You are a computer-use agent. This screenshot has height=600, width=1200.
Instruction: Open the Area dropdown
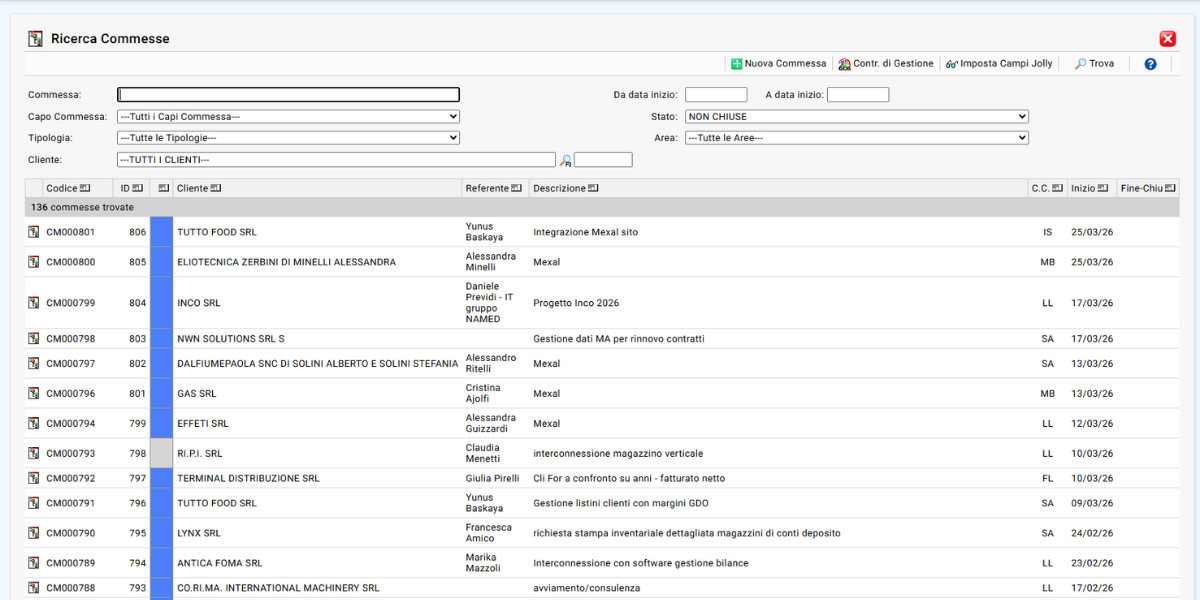coord(856,138)
